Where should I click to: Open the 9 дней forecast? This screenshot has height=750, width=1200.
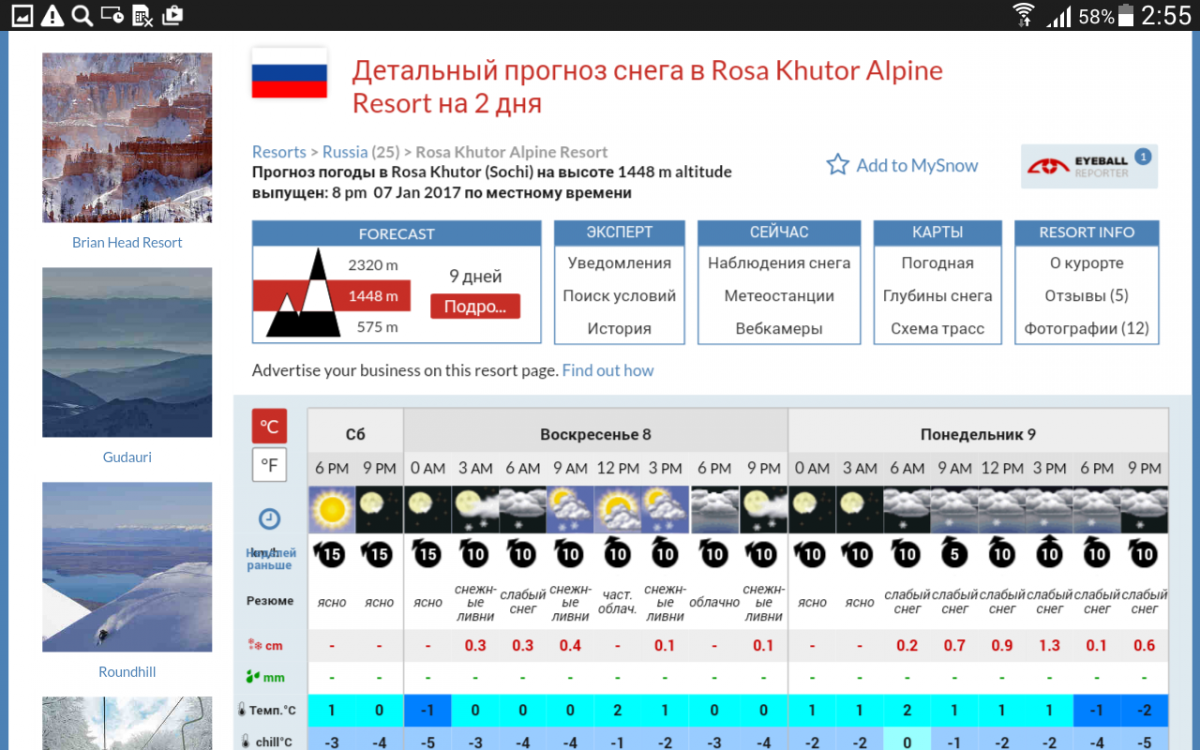476,277
